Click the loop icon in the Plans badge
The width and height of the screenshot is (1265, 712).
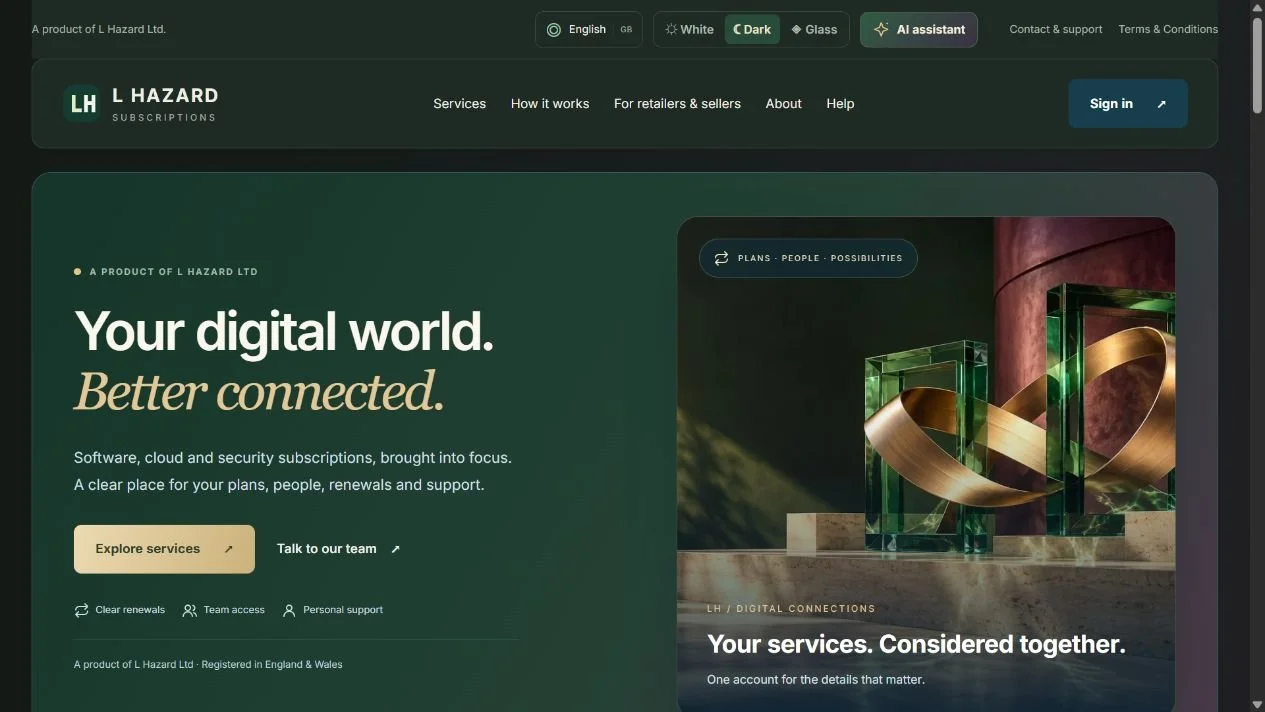coord(721,258)
